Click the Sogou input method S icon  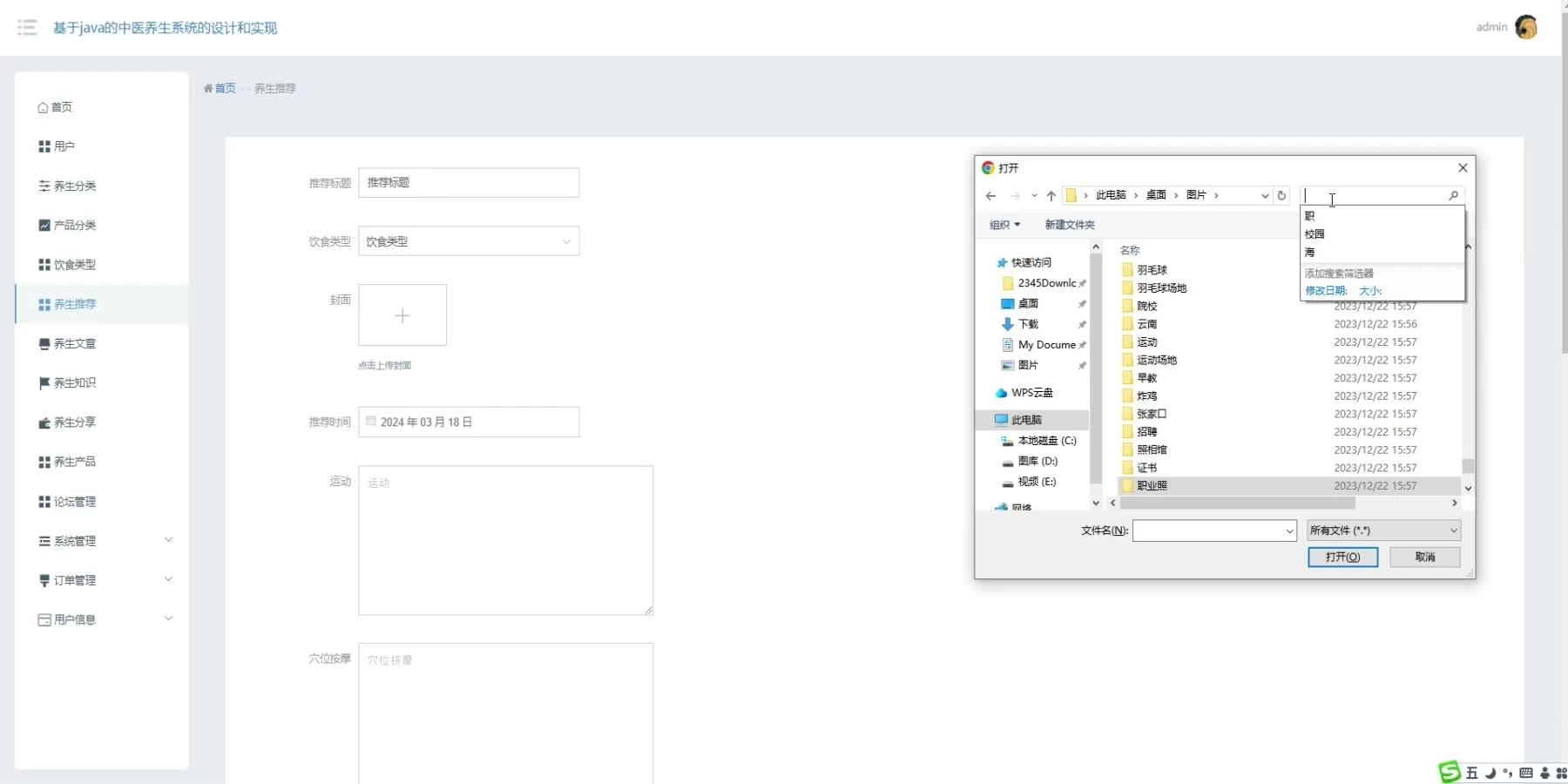[1450, 772]
